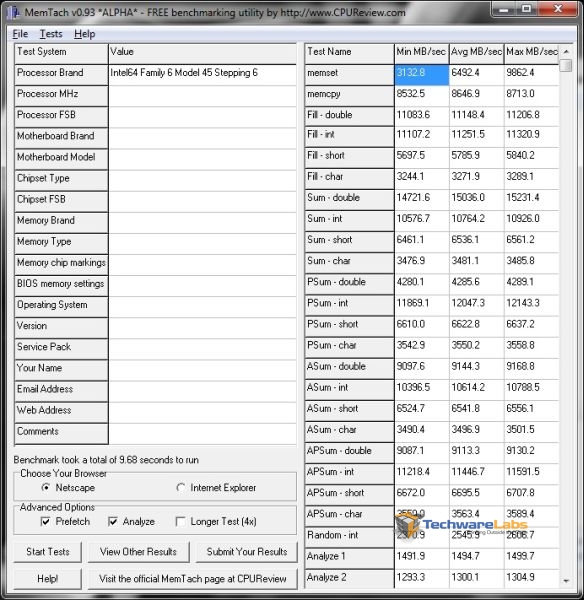Select the 'Analyze 1' row name
Screen dimensions: 584x600
tap(349, 558)
